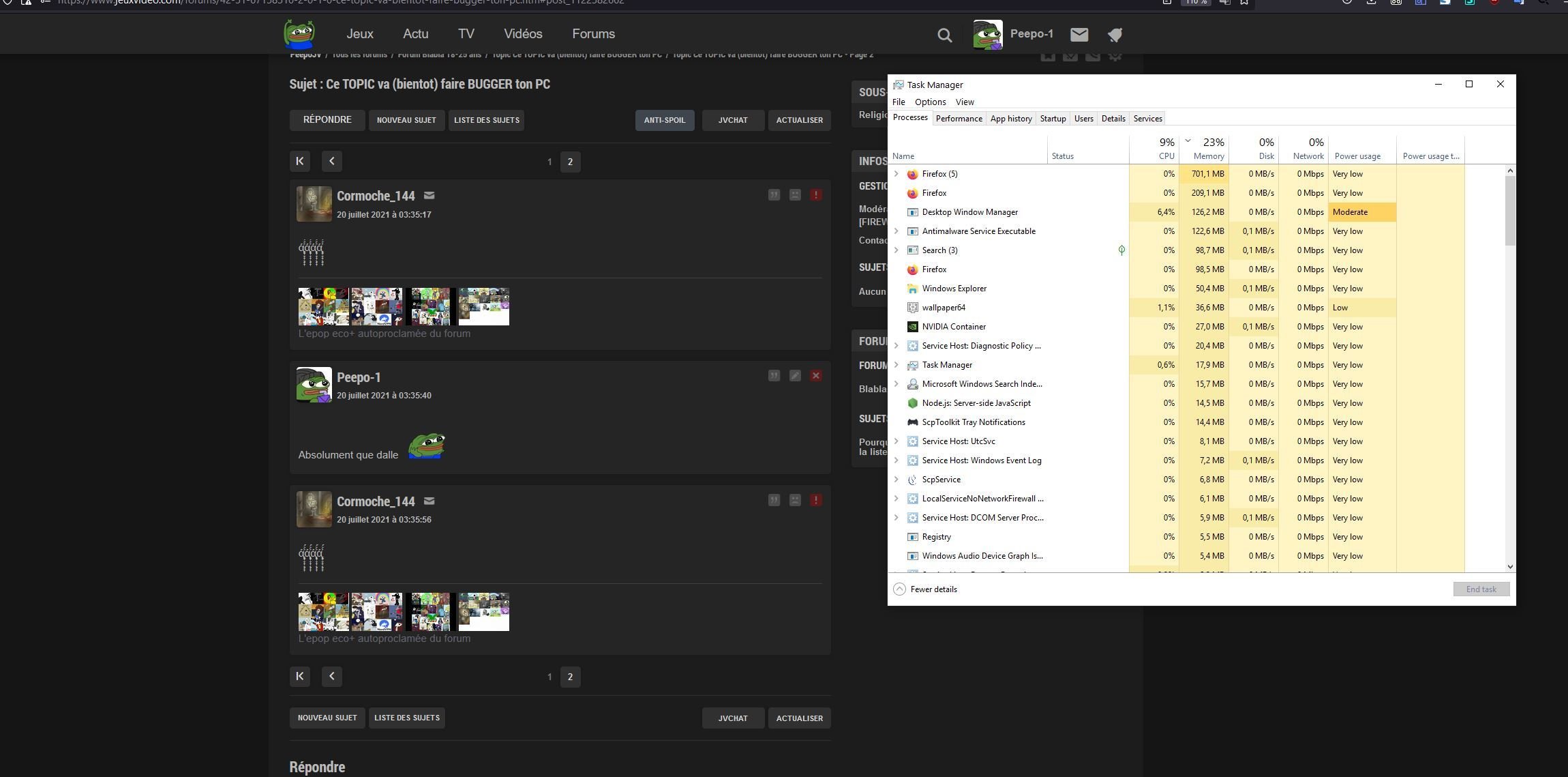Screen dimensions: 1568x777
Task: Go to first page using top pagination icon
Action: coord(300,161)
